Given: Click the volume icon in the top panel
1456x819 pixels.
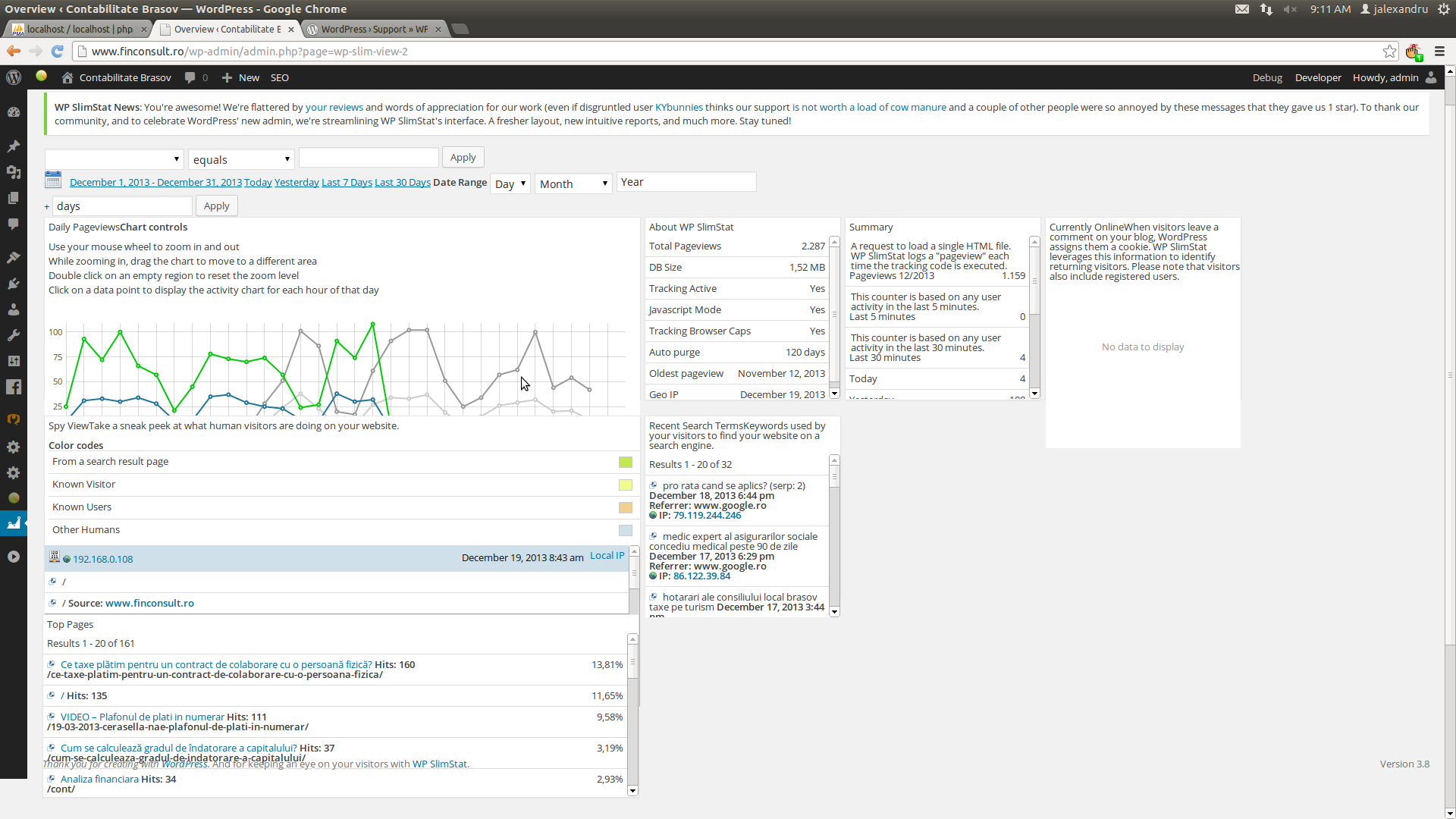Looking at the screenshot, I should pos(1290,9).
